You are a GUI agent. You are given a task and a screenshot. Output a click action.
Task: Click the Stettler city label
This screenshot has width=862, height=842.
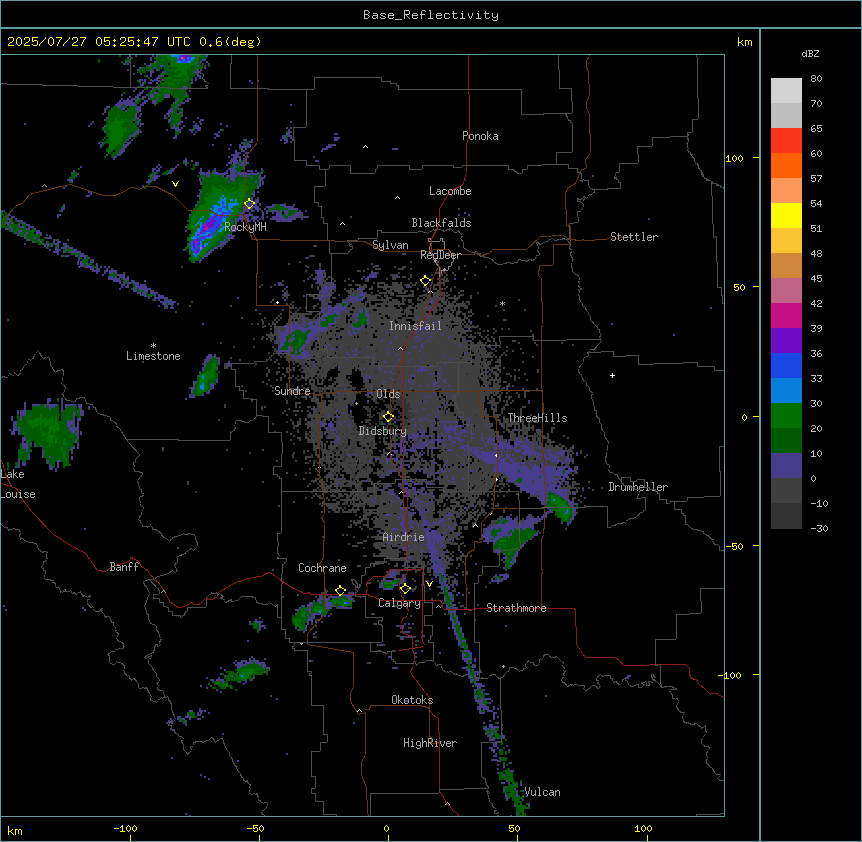(x=634, y=237)
